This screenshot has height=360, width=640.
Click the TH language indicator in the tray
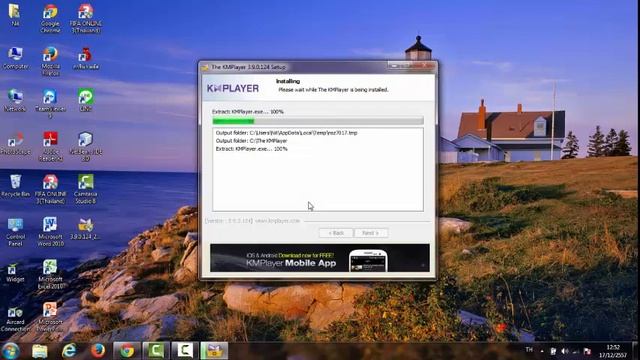pos(529,350)
